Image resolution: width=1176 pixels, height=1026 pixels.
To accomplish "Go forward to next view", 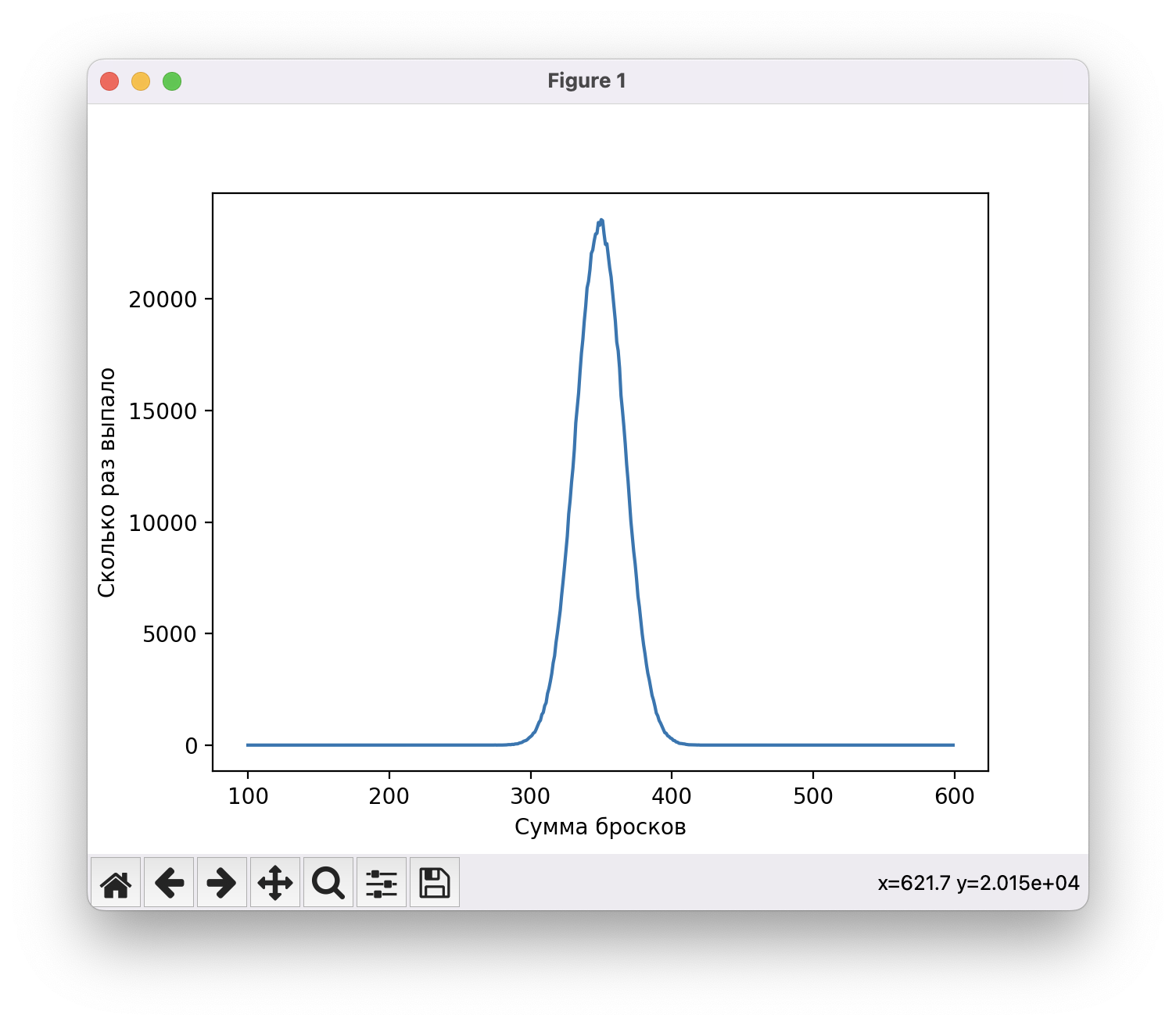I will tap(222, 883).
